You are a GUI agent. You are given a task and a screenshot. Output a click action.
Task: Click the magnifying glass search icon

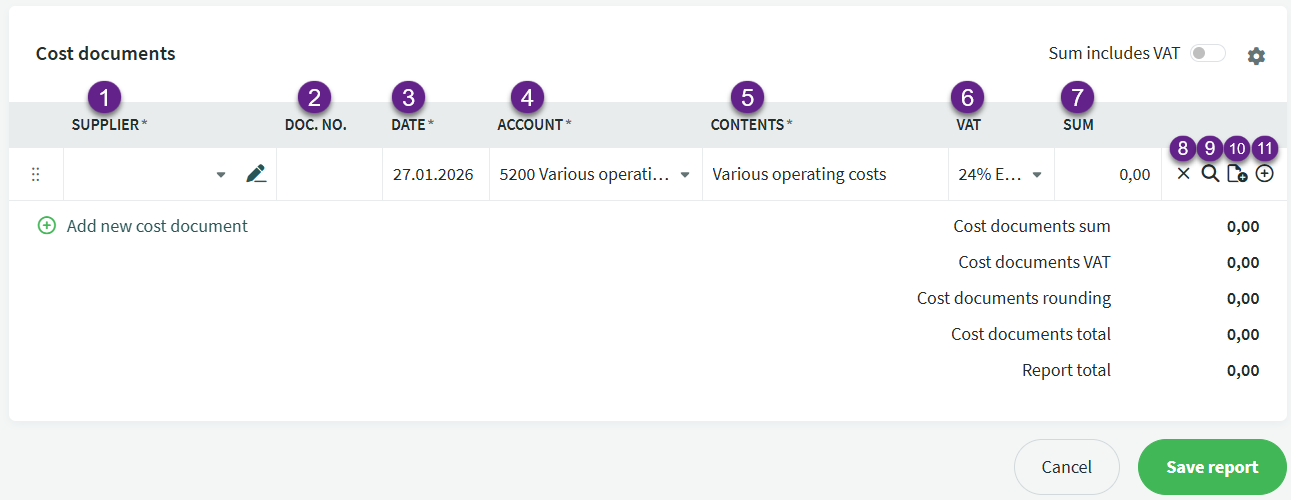click(x=1210, y=174)
